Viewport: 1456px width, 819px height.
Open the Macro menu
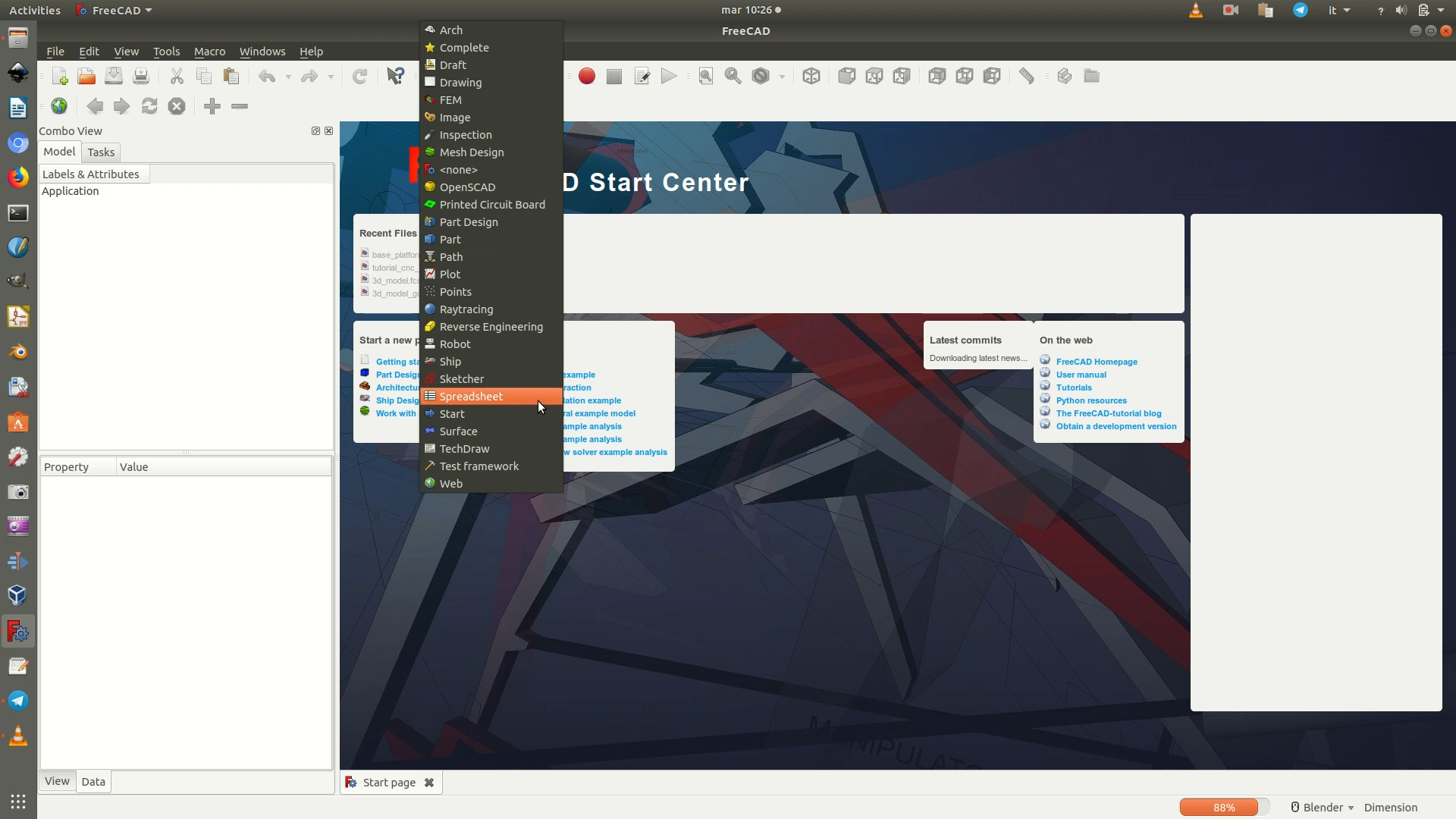click(x=209, y=52)
